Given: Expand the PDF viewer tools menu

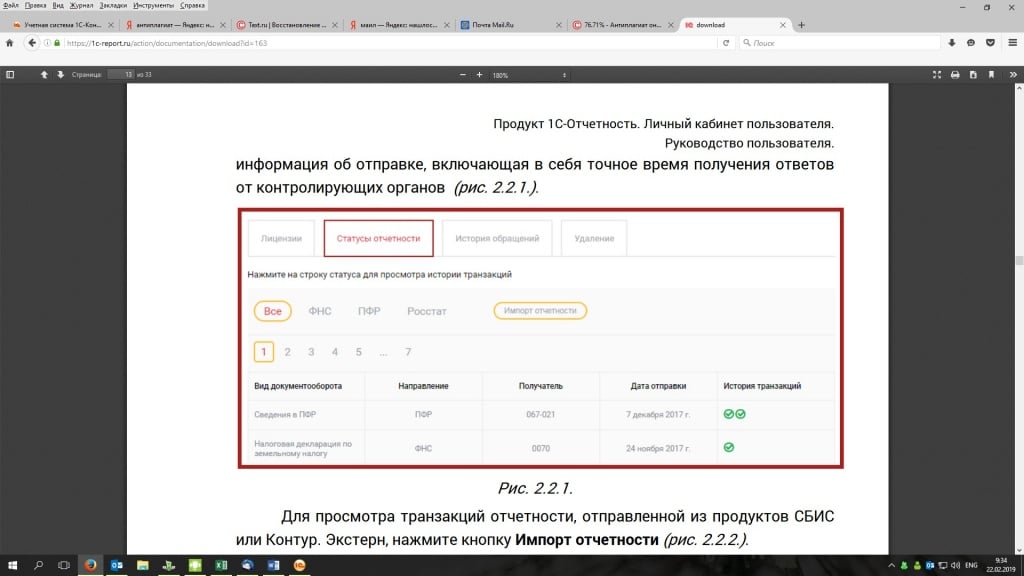Looking at the screenshot, I should (x=1011, y=75).
